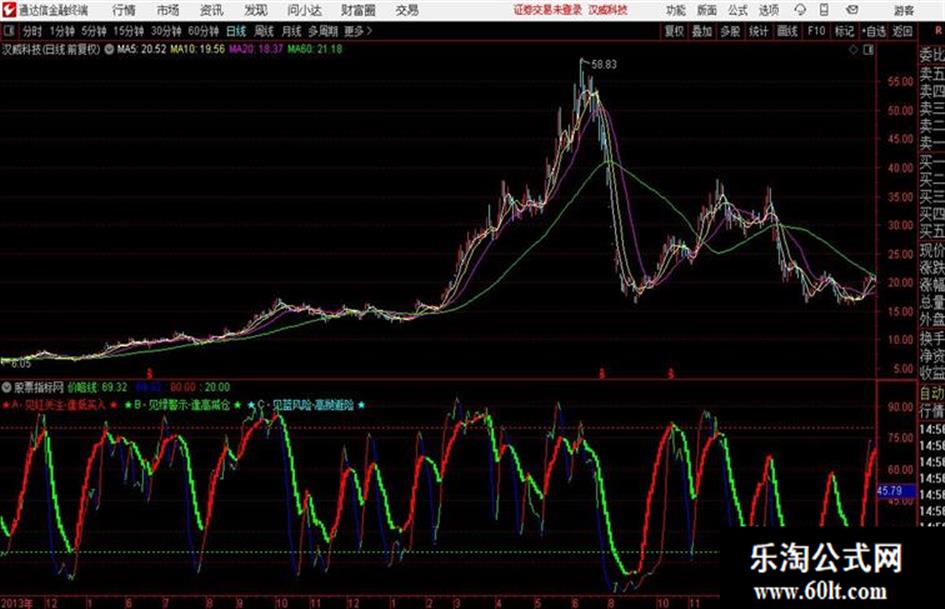
Task: Click the 复权 button
Action: pos(674,31)
